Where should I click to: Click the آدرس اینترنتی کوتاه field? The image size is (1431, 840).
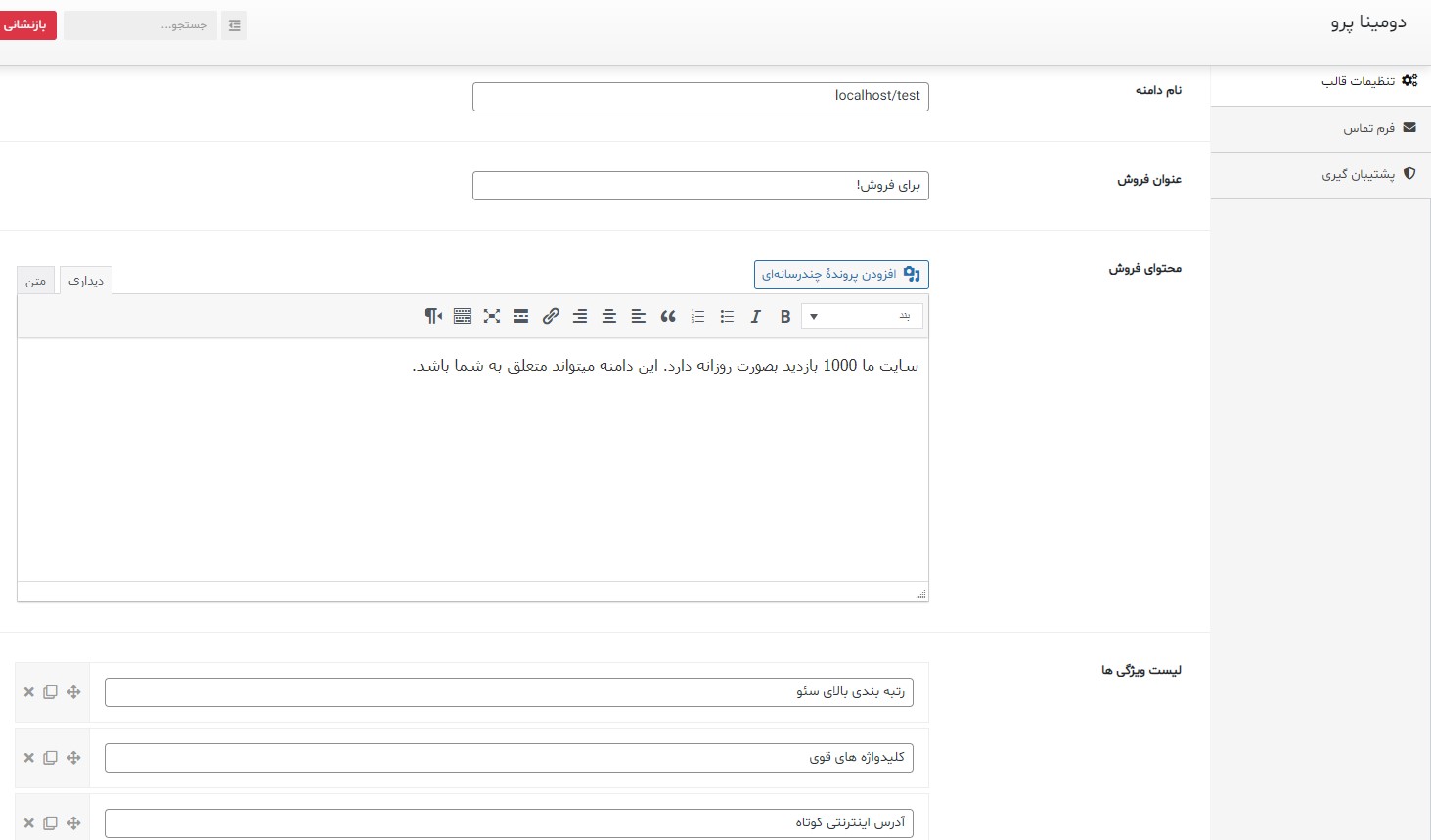[509, 823]
